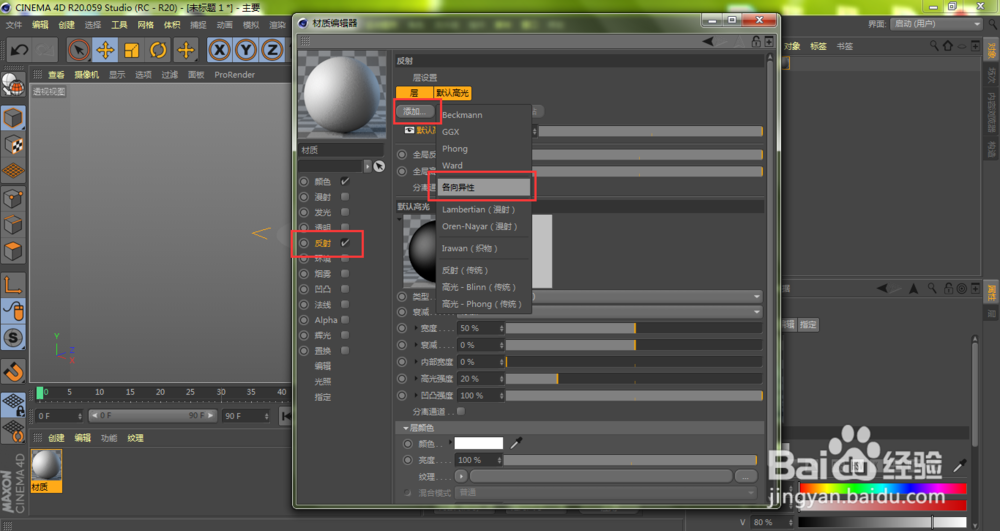The image size is (1000, 531).
Task: Click the Locked Workplane grid icon
Action: coord(13,404)
